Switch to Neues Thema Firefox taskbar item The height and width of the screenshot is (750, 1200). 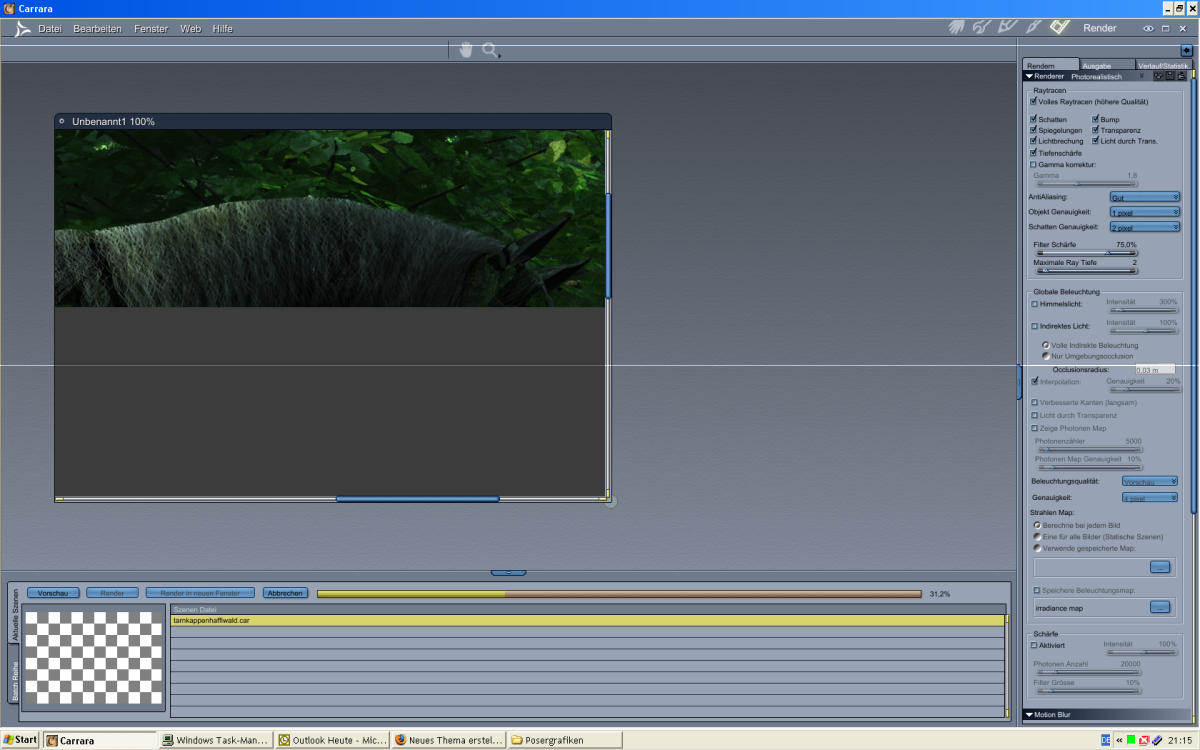coord(449,740)
